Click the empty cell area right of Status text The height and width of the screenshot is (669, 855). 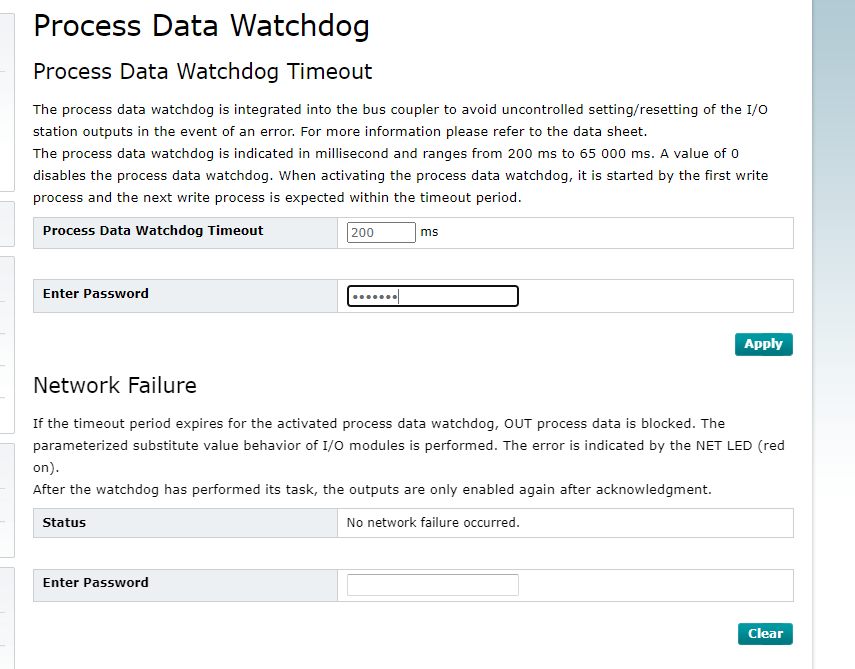coord(656,523)
